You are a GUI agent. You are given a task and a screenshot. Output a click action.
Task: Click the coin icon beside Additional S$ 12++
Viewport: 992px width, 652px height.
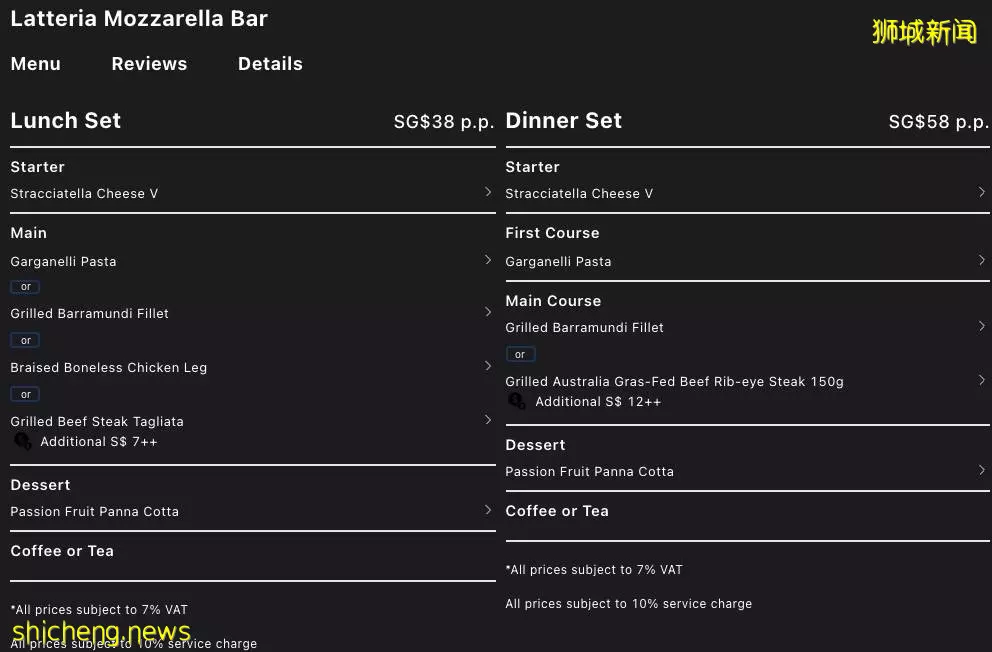coord(517,401)
